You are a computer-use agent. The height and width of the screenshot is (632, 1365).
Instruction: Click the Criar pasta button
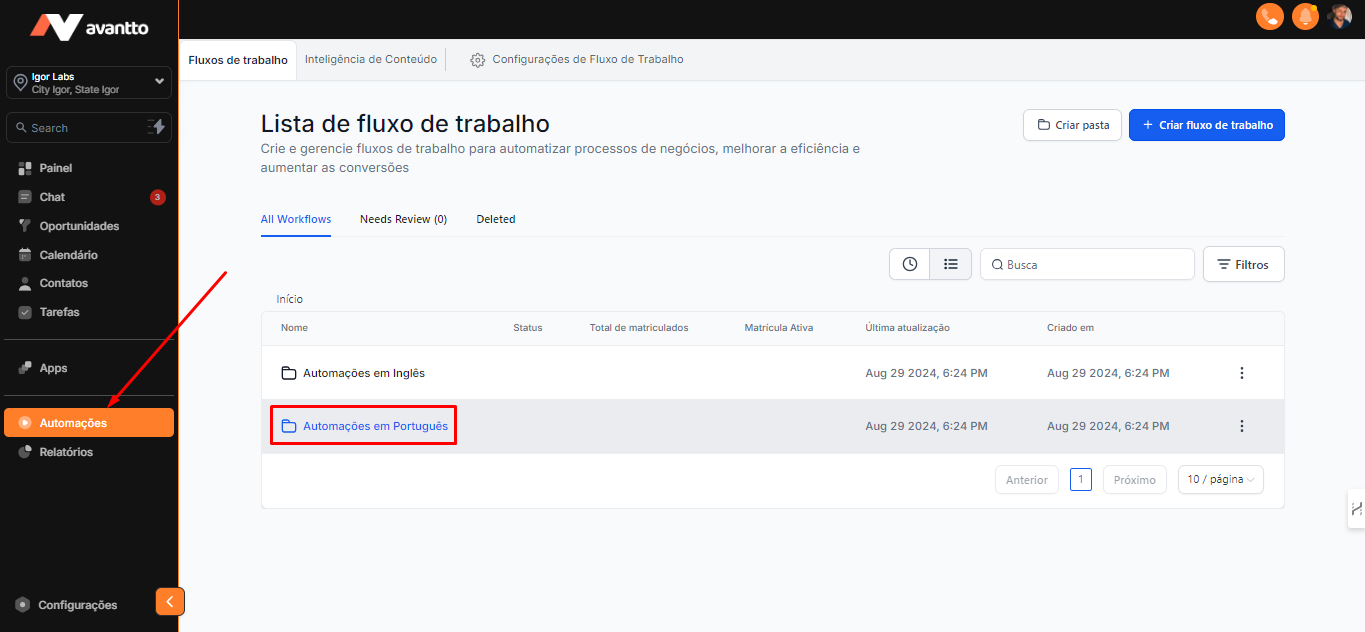pyautogui.click(x=1072, y=125)
